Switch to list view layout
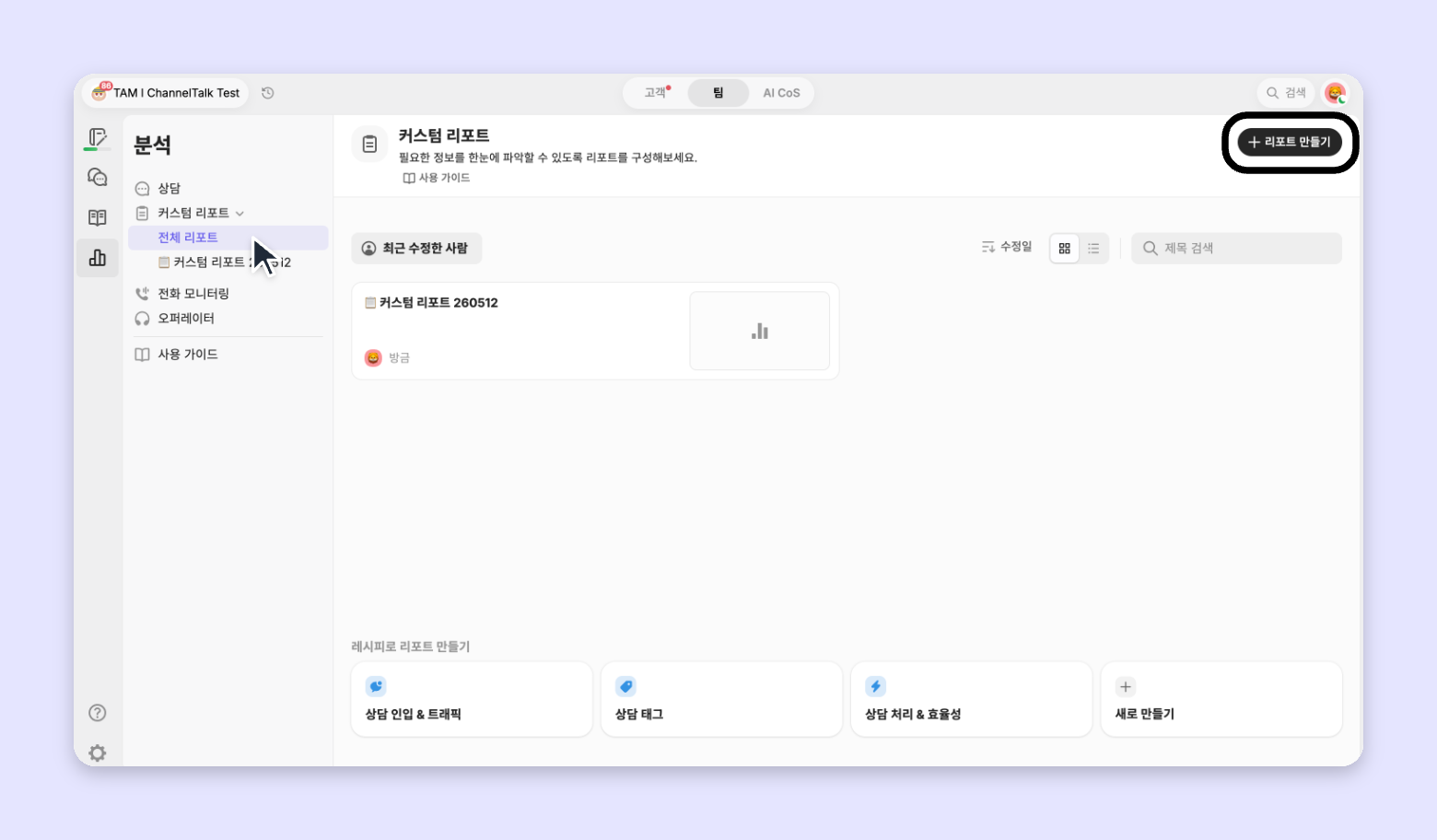The width and height of the screenshot is (1437, 840). coord(1093,248)
